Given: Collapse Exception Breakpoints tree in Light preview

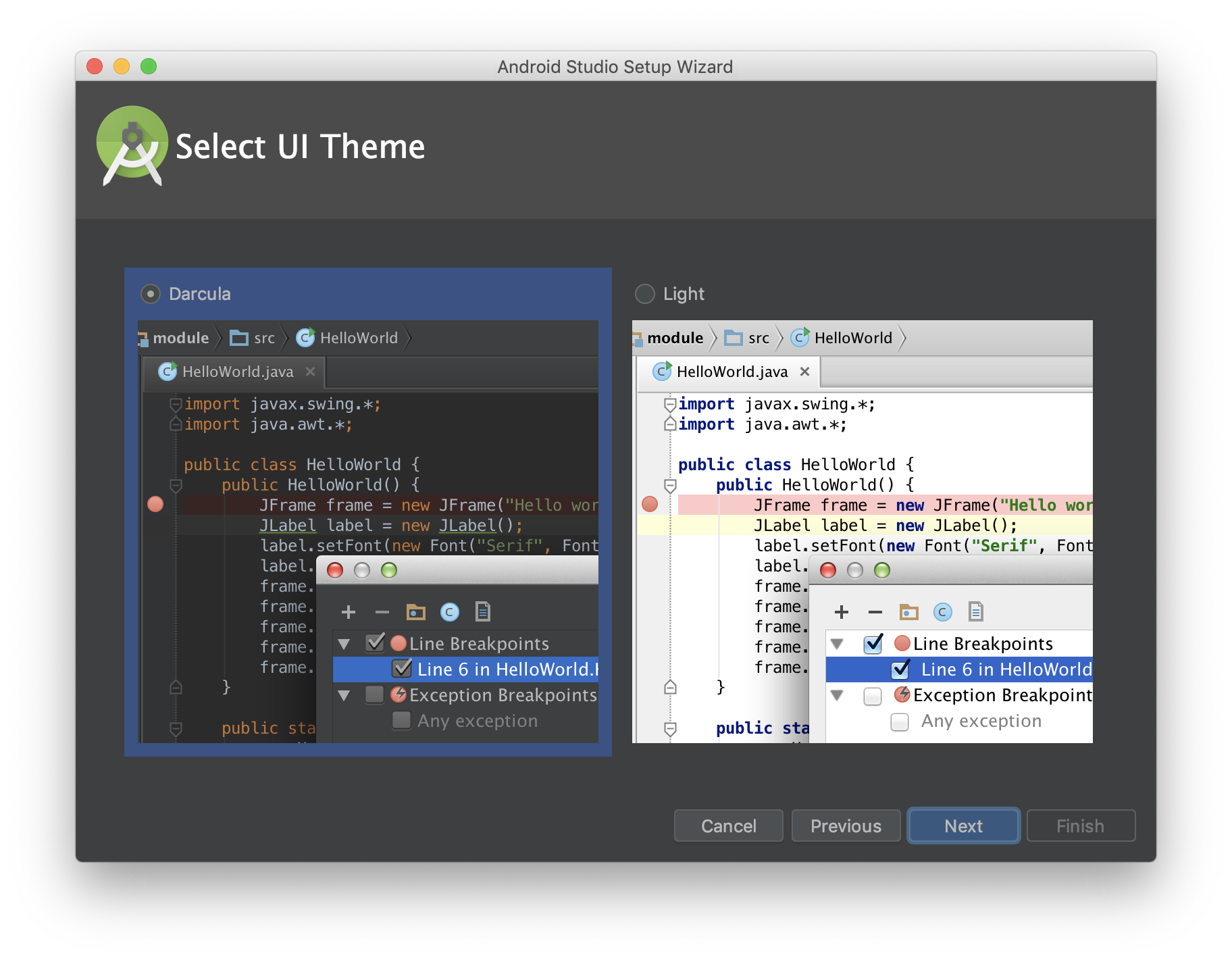Looking at the screenshot, I should click(838, 695).
